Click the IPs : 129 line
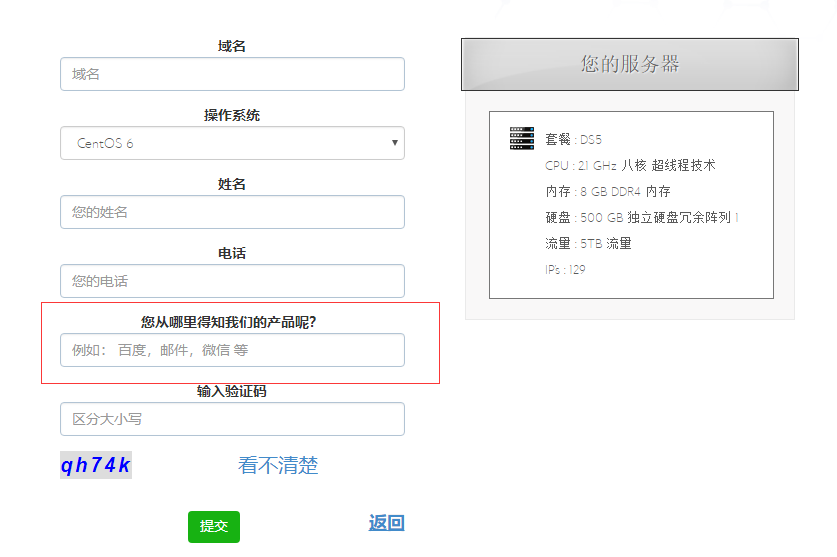The image size is (837, 557). [x=565, y=270]
